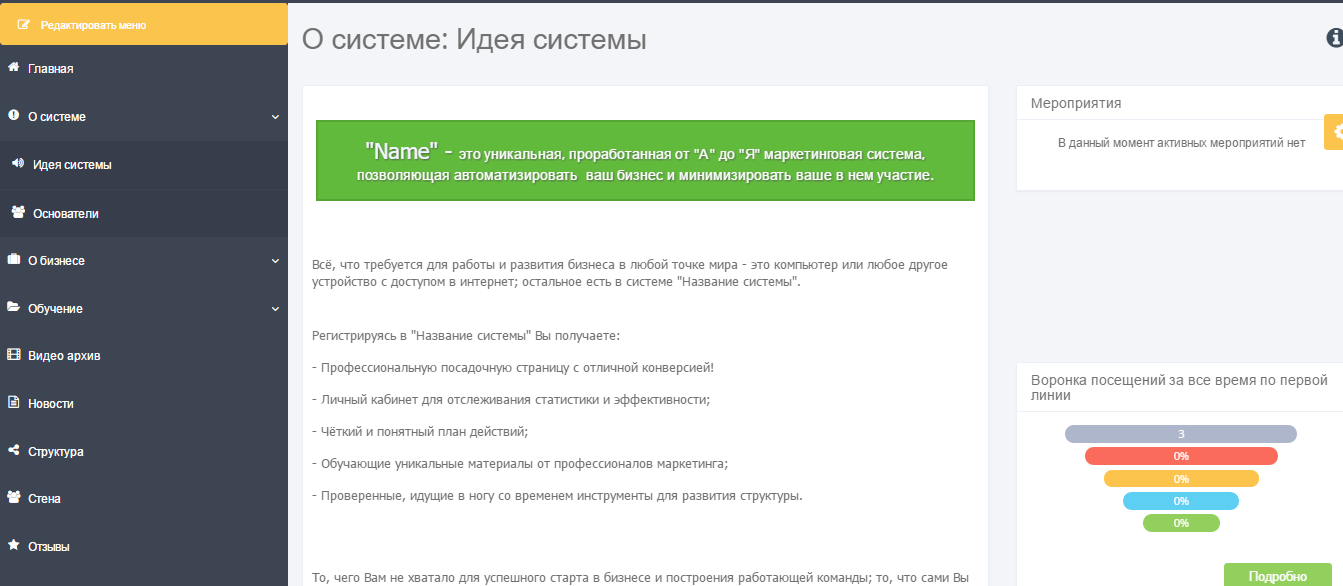This screenshot has height=586, width=1343.
Task: Expand the Обучение menu chevron
Action: pyautogui.click(x=275, y=309)
